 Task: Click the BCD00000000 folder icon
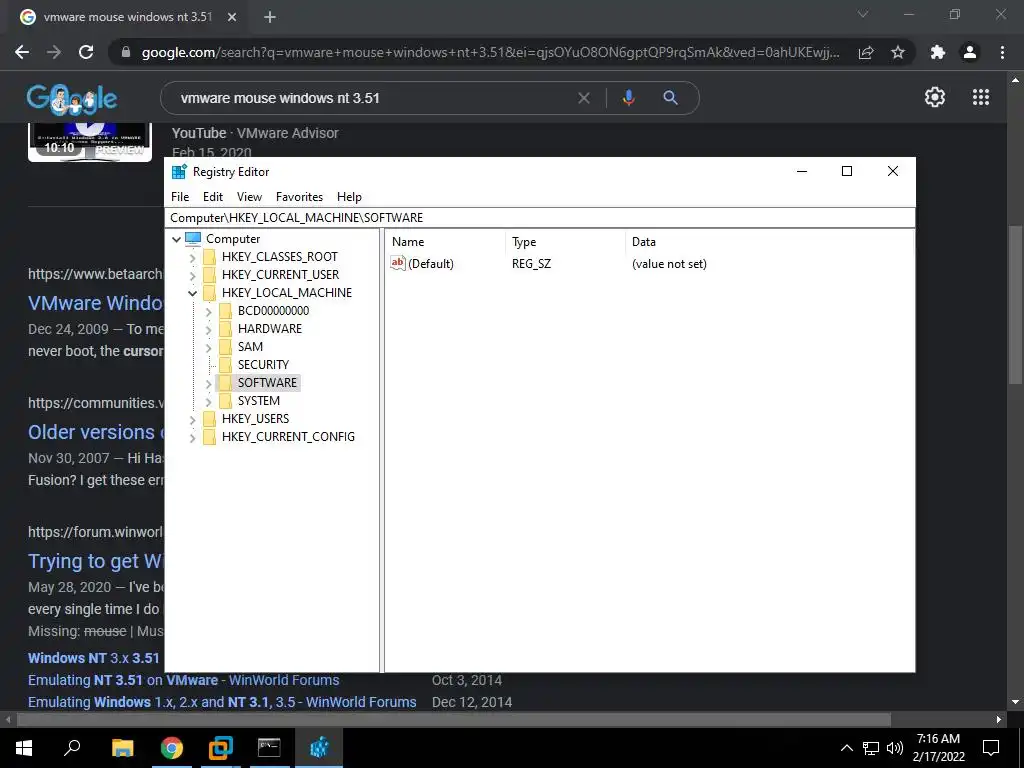225,311
